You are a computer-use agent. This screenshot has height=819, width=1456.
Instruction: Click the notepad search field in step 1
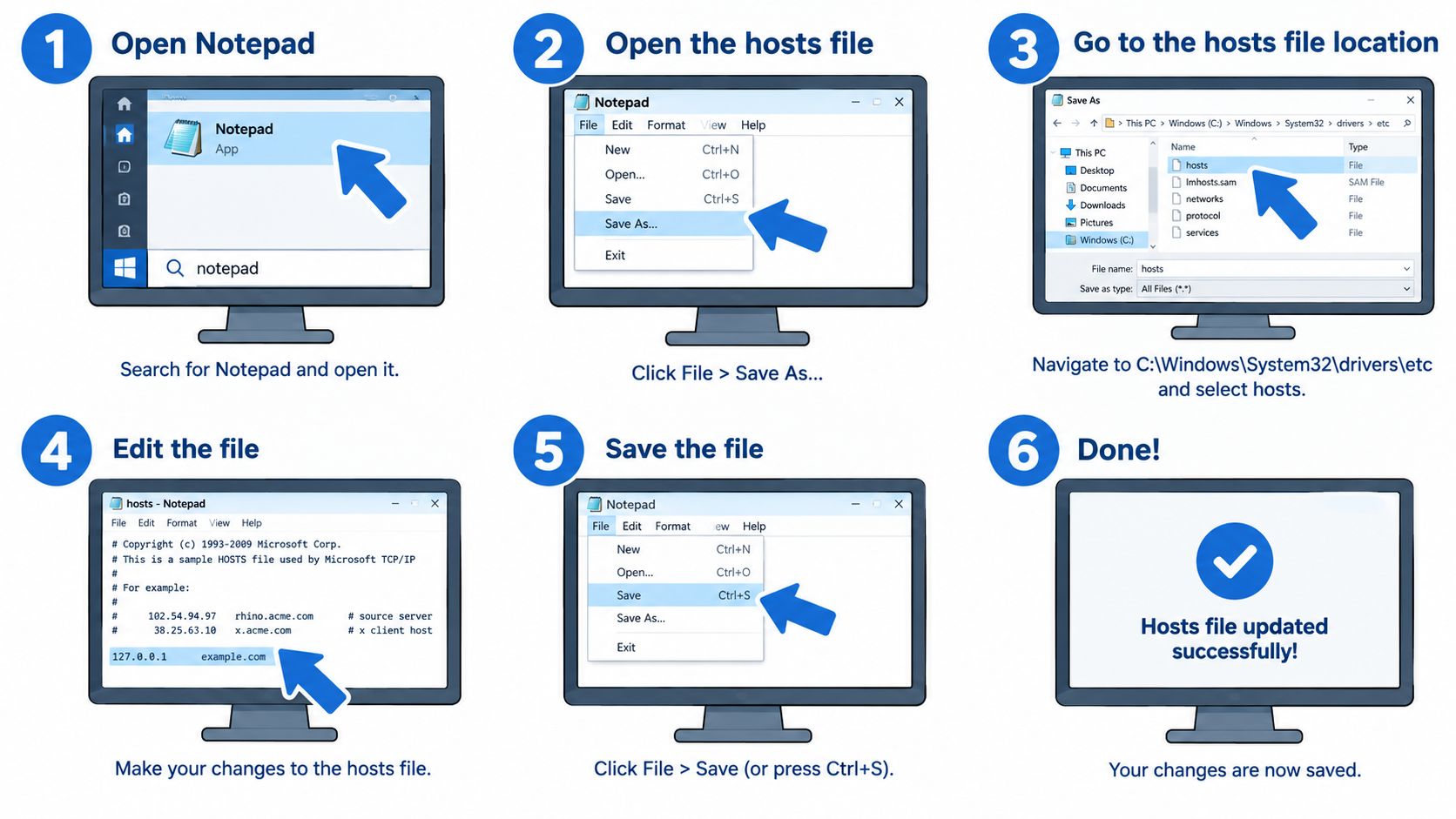tap(288, 268)
